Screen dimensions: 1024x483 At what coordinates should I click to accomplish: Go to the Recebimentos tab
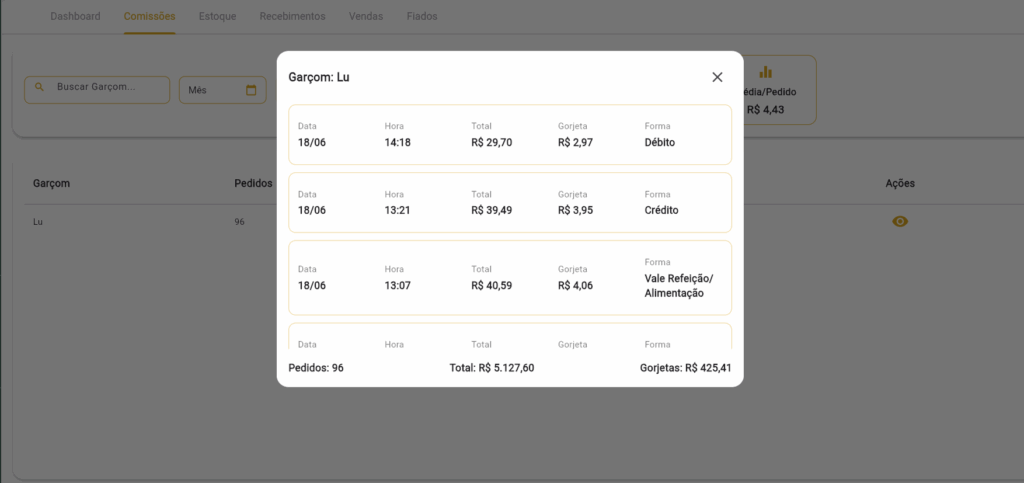pyautogui.click(x=292, y=16)
